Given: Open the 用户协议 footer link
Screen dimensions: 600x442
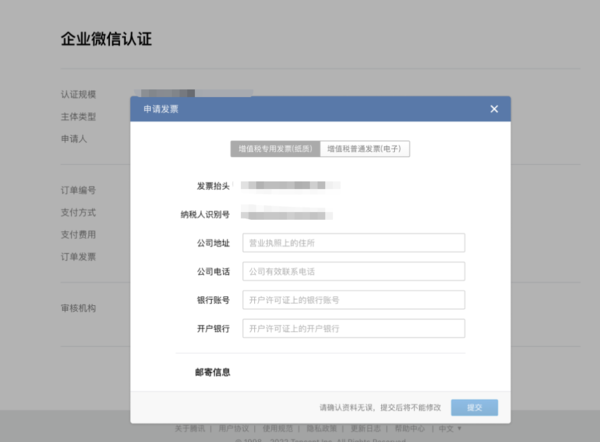Looking at the screenshot, I should (x=233, y=428).
